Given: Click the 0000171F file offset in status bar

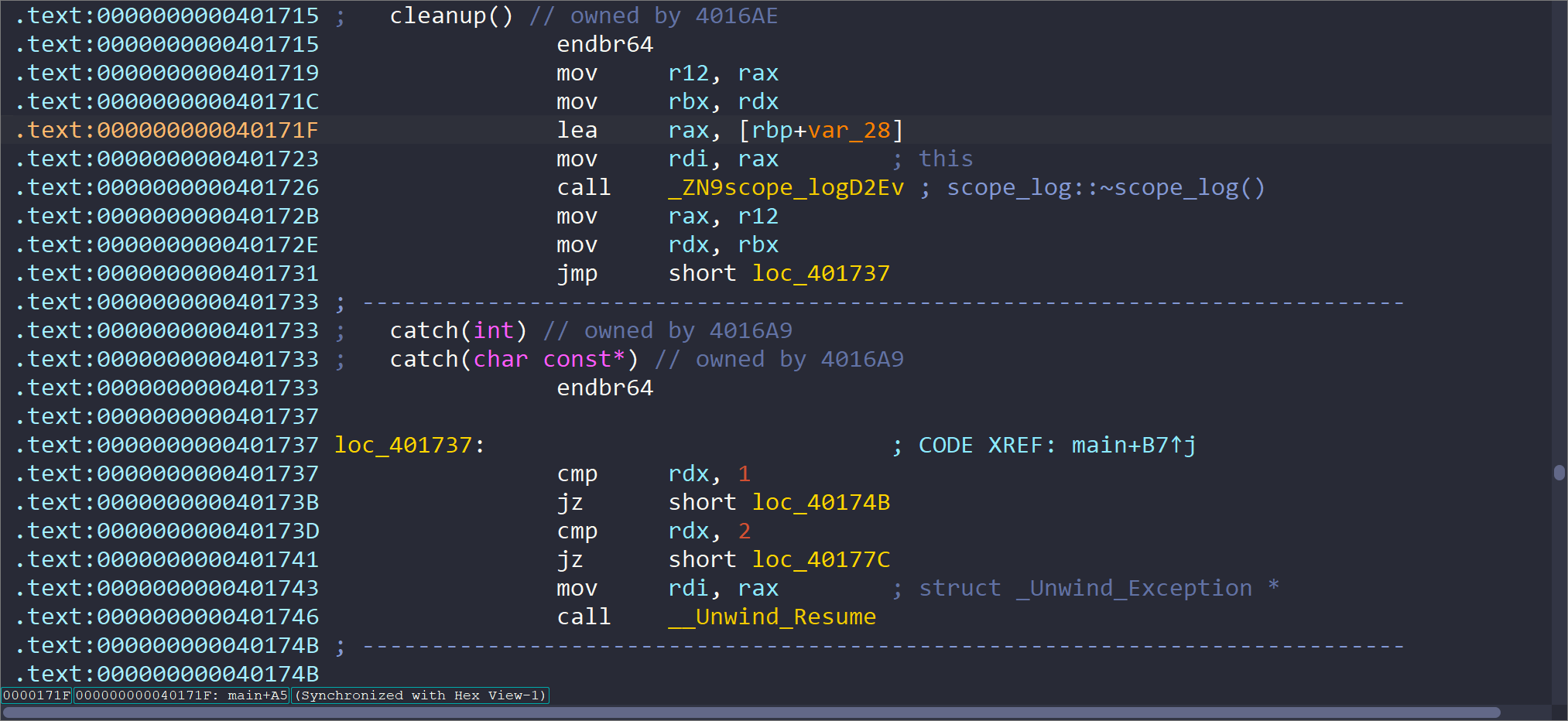Looking at the screenshot, I should pyautogui.click(x=36, y=695).
